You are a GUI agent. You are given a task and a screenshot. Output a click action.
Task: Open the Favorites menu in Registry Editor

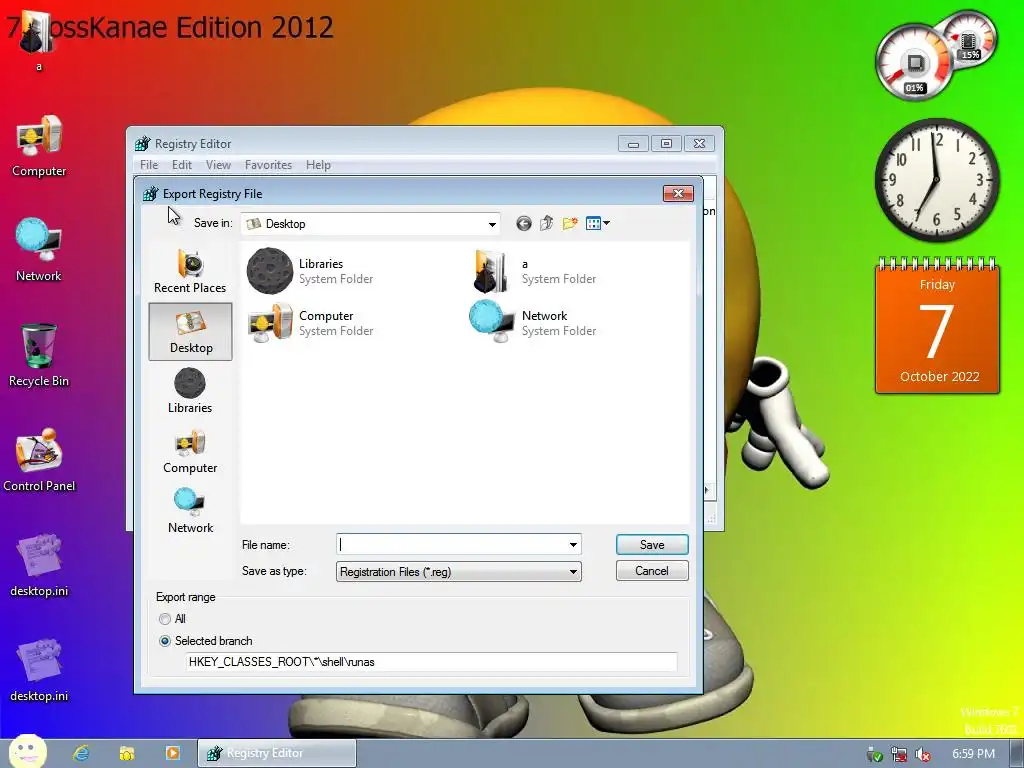pos(268,165)
